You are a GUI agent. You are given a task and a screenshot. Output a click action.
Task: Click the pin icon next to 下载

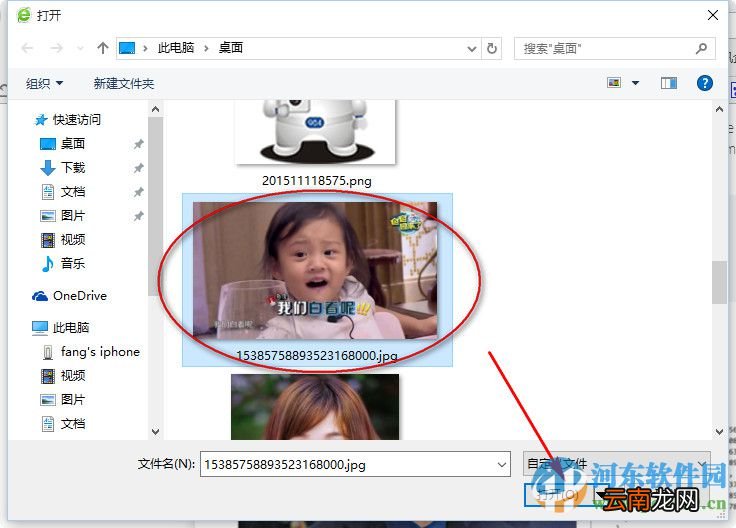click(138, 168)
